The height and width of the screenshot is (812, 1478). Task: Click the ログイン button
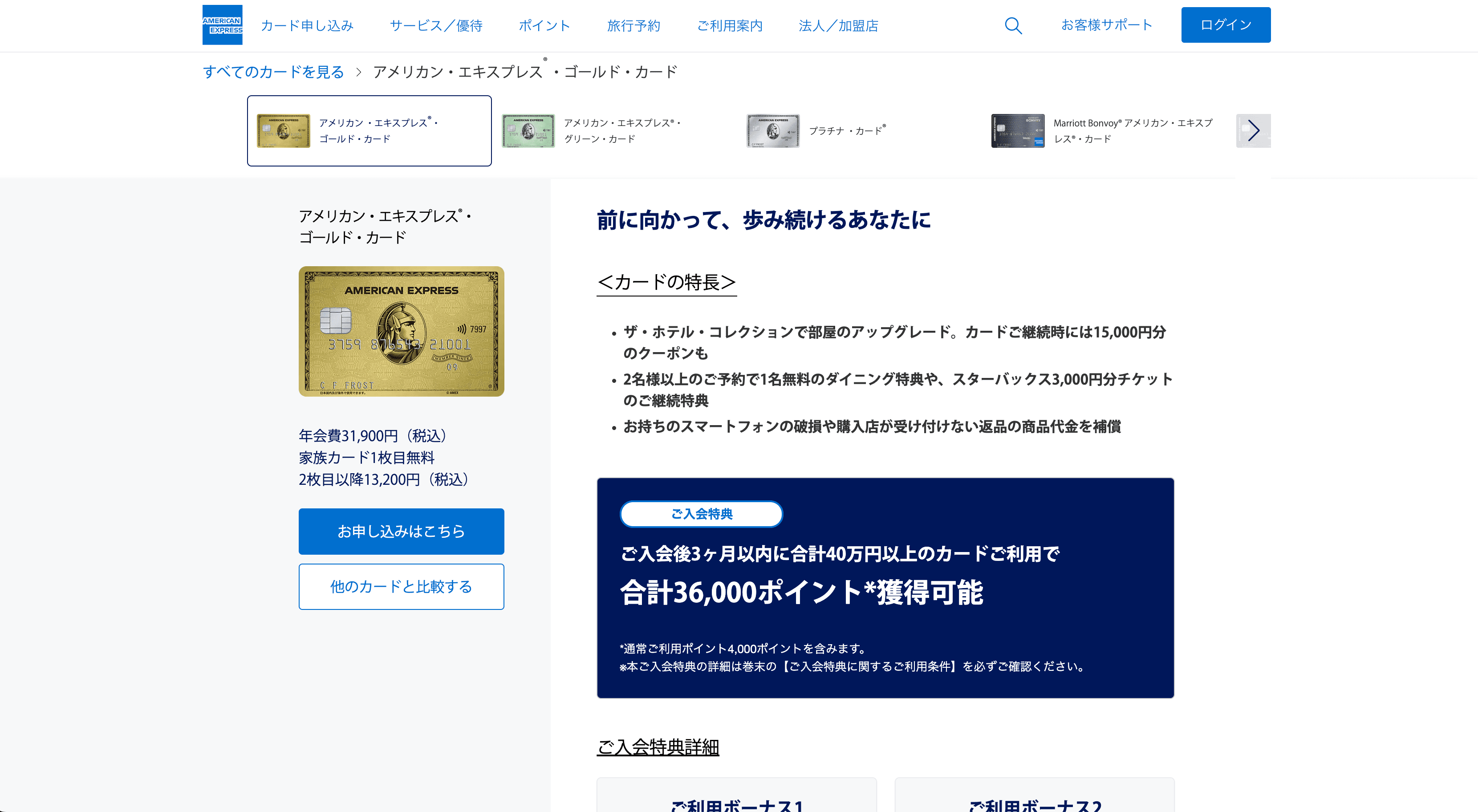pos(1226,24)
